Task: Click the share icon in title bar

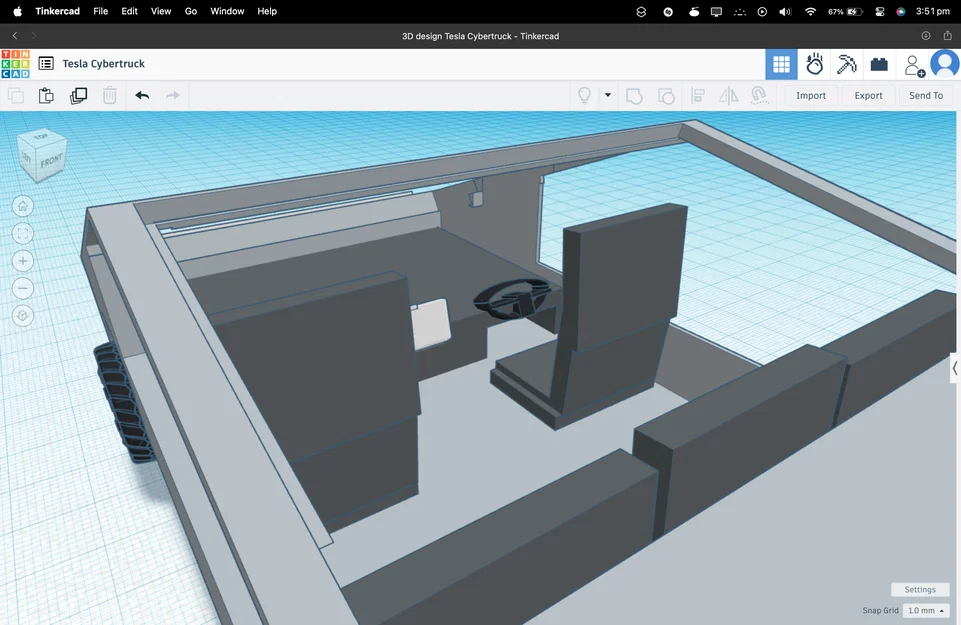Action: pos(947,36)
